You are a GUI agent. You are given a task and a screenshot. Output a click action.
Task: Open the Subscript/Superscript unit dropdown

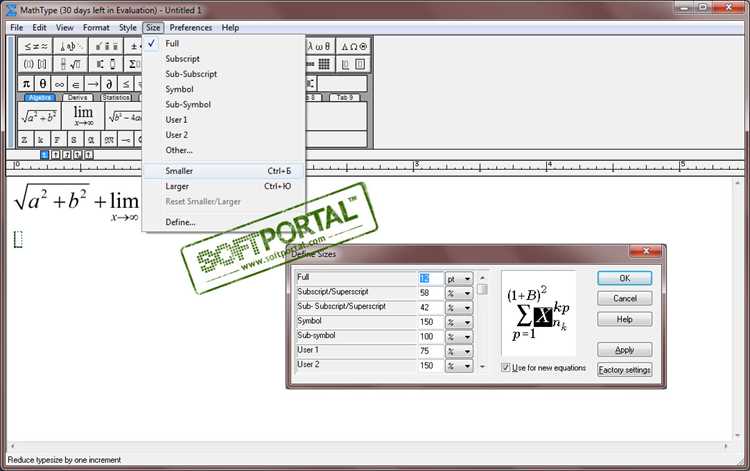[x=459, y=293]
